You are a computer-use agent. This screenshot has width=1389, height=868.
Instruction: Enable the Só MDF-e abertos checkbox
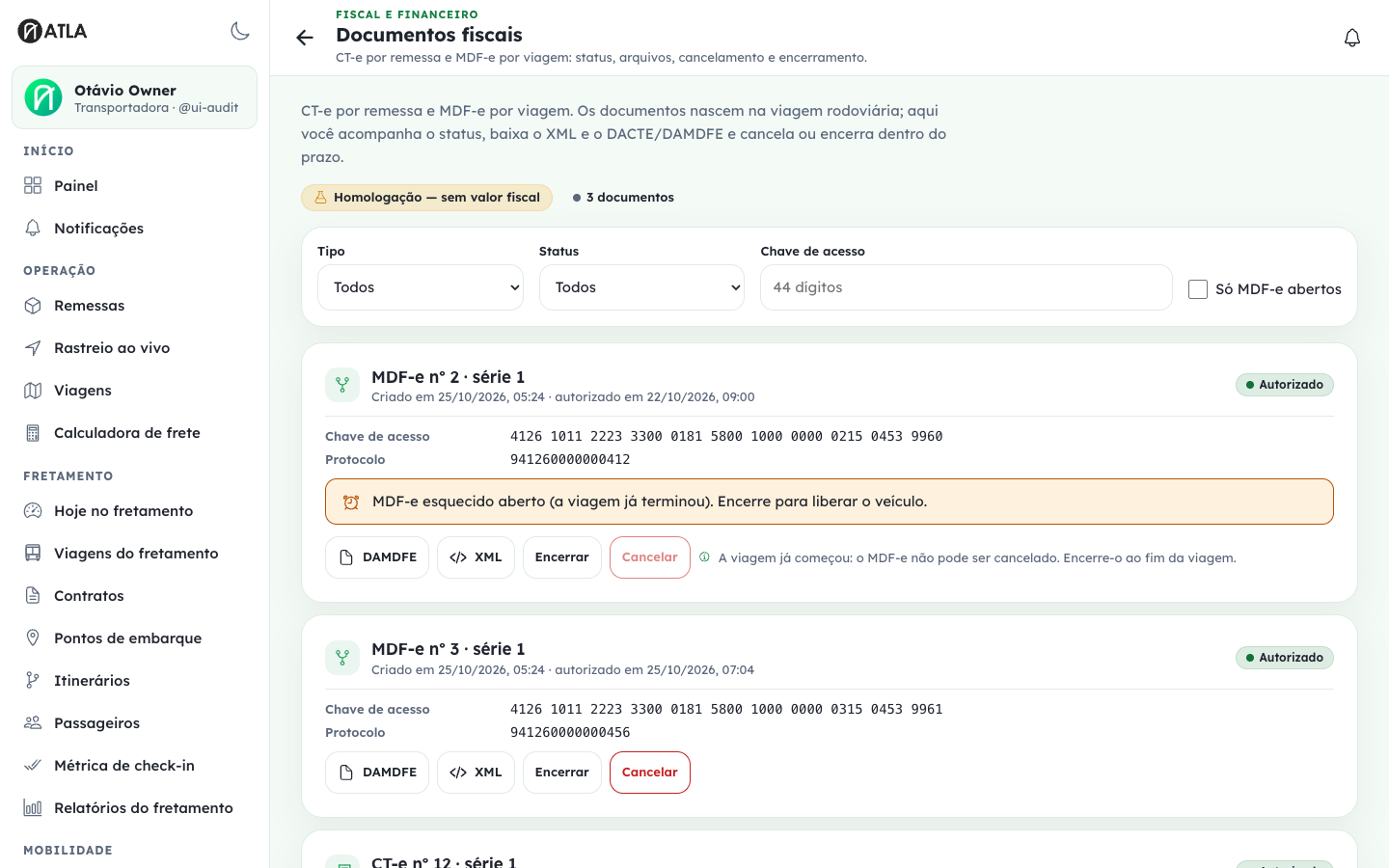(1198, 289)
